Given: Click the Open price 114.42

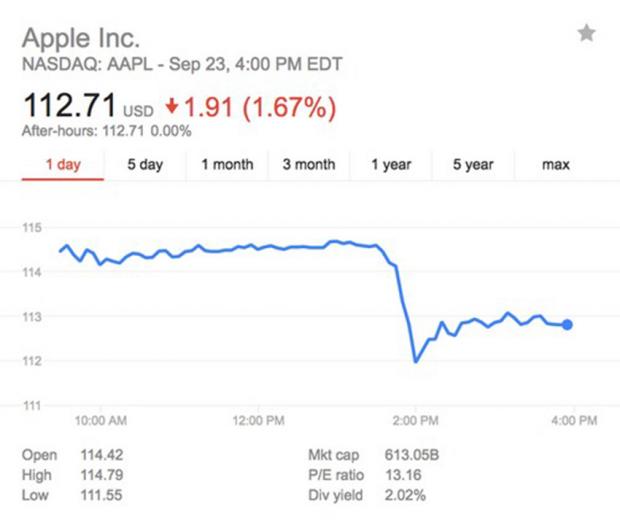Looking at the screenshot, I should click(100, 455).
